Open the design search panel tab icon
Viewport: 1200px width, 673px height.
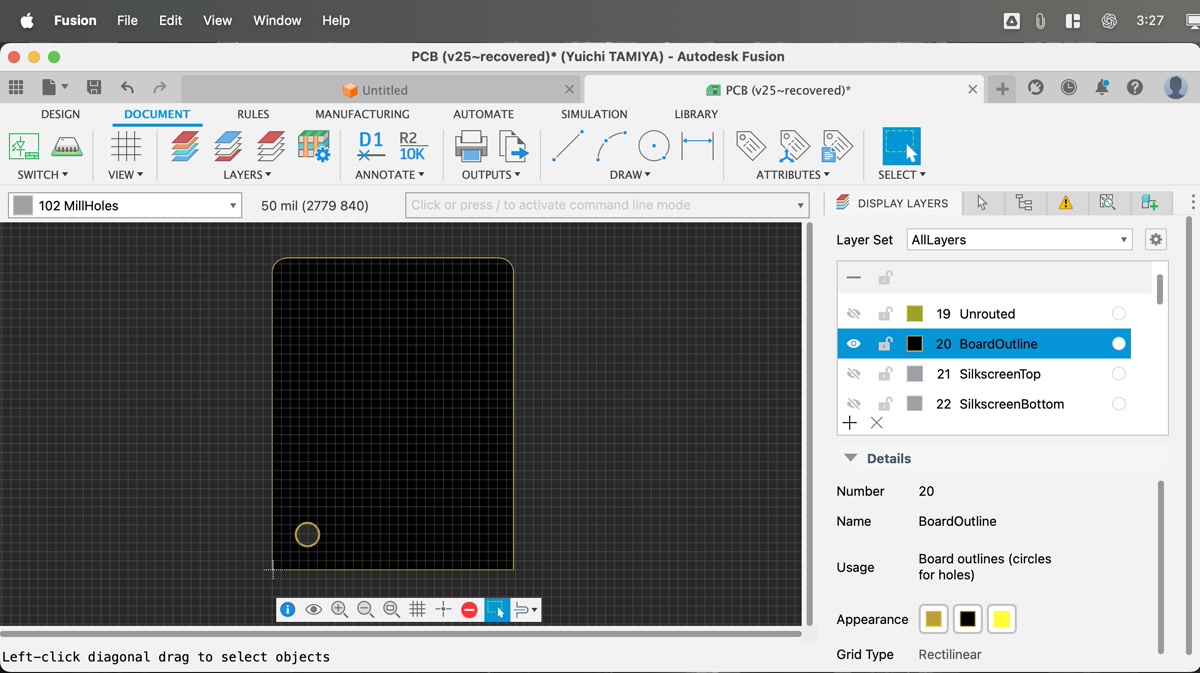[x=1108, y=203]
